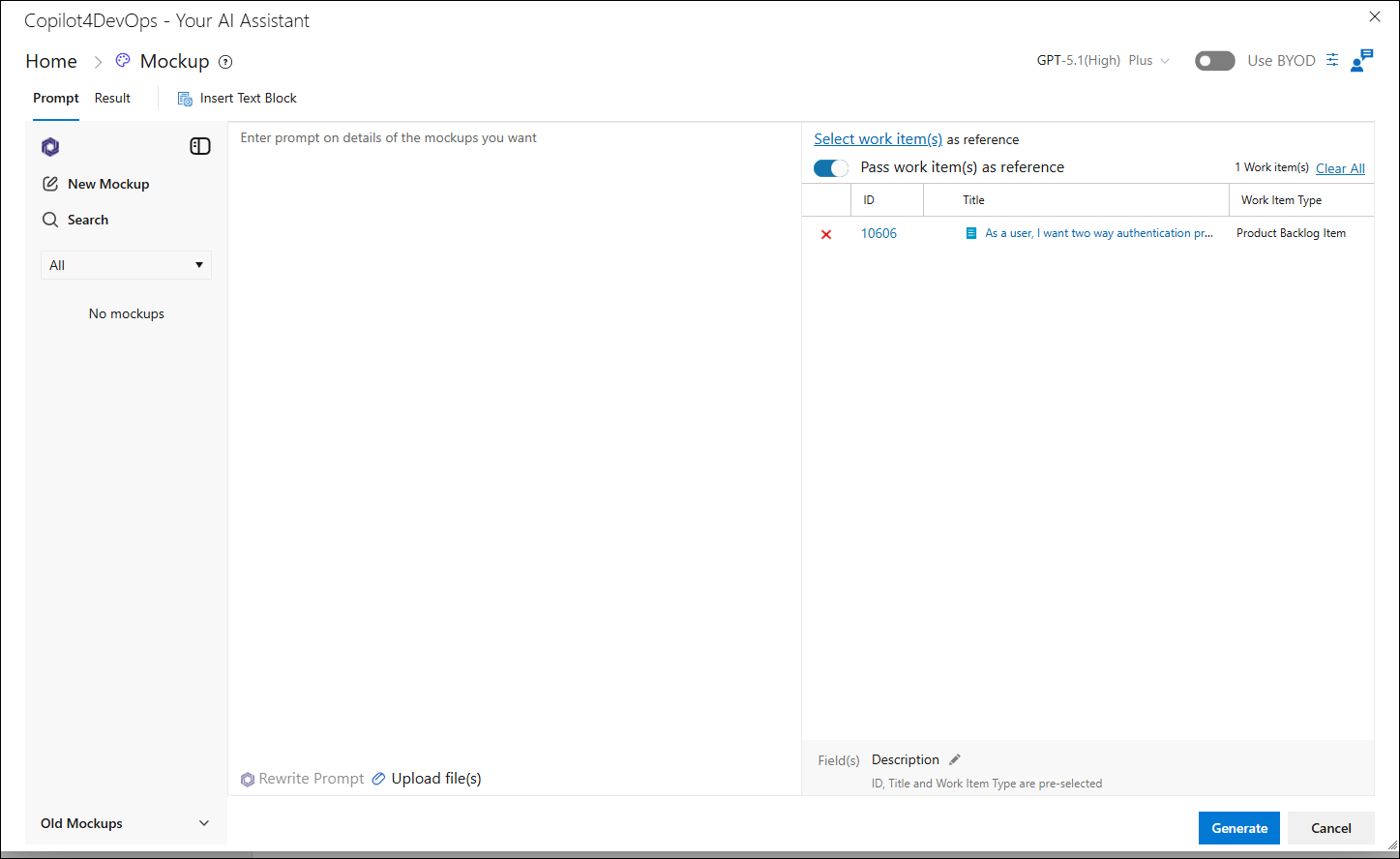Viewport: 1400px width, 859px height.
Task: Toggle the Use BYOD switch
Action: (1215, 61)
